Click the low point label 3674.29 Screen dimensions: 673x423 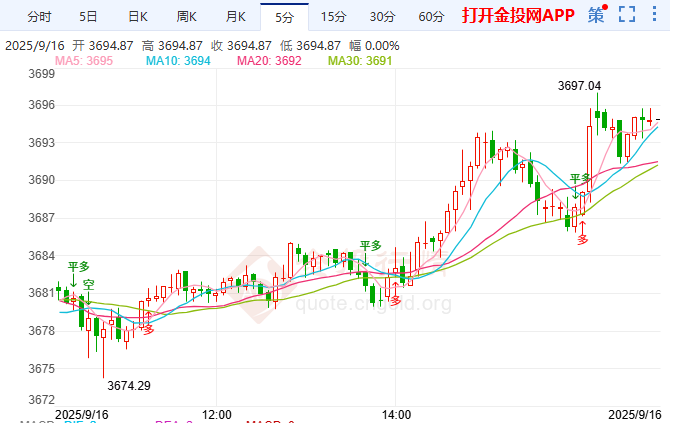pos(129,386)
